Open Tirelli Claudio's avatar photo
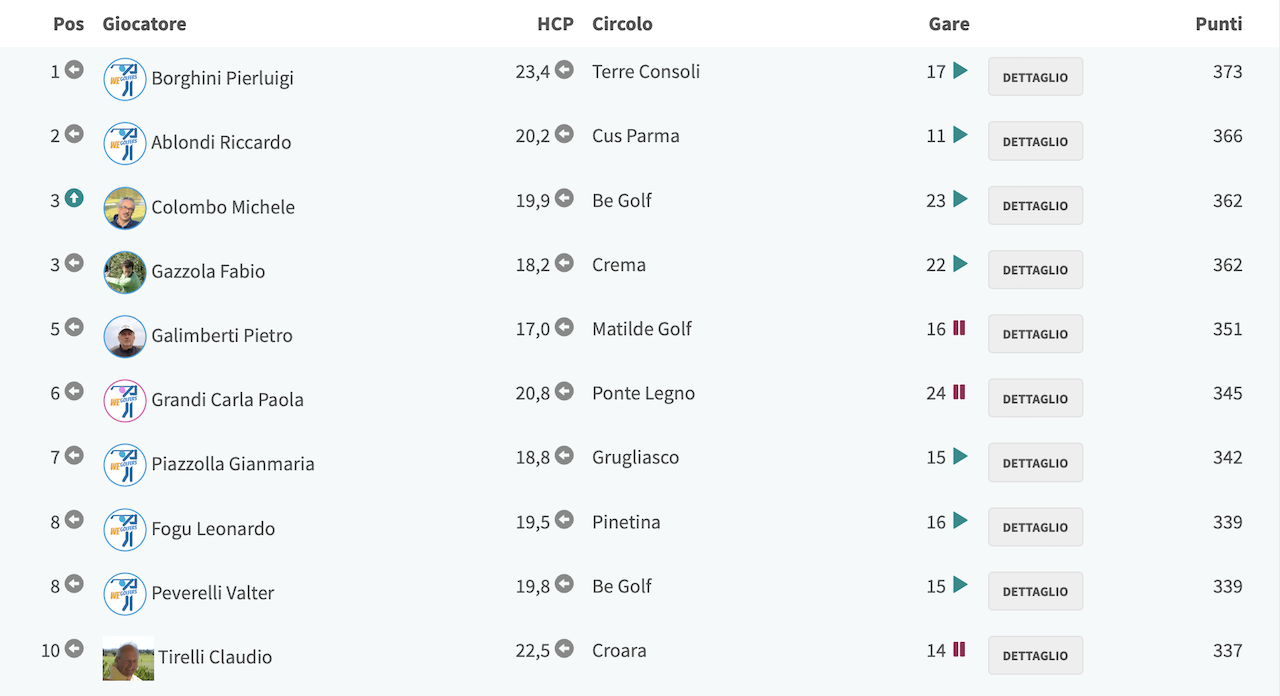1280x696 pixels. (128, 658)
